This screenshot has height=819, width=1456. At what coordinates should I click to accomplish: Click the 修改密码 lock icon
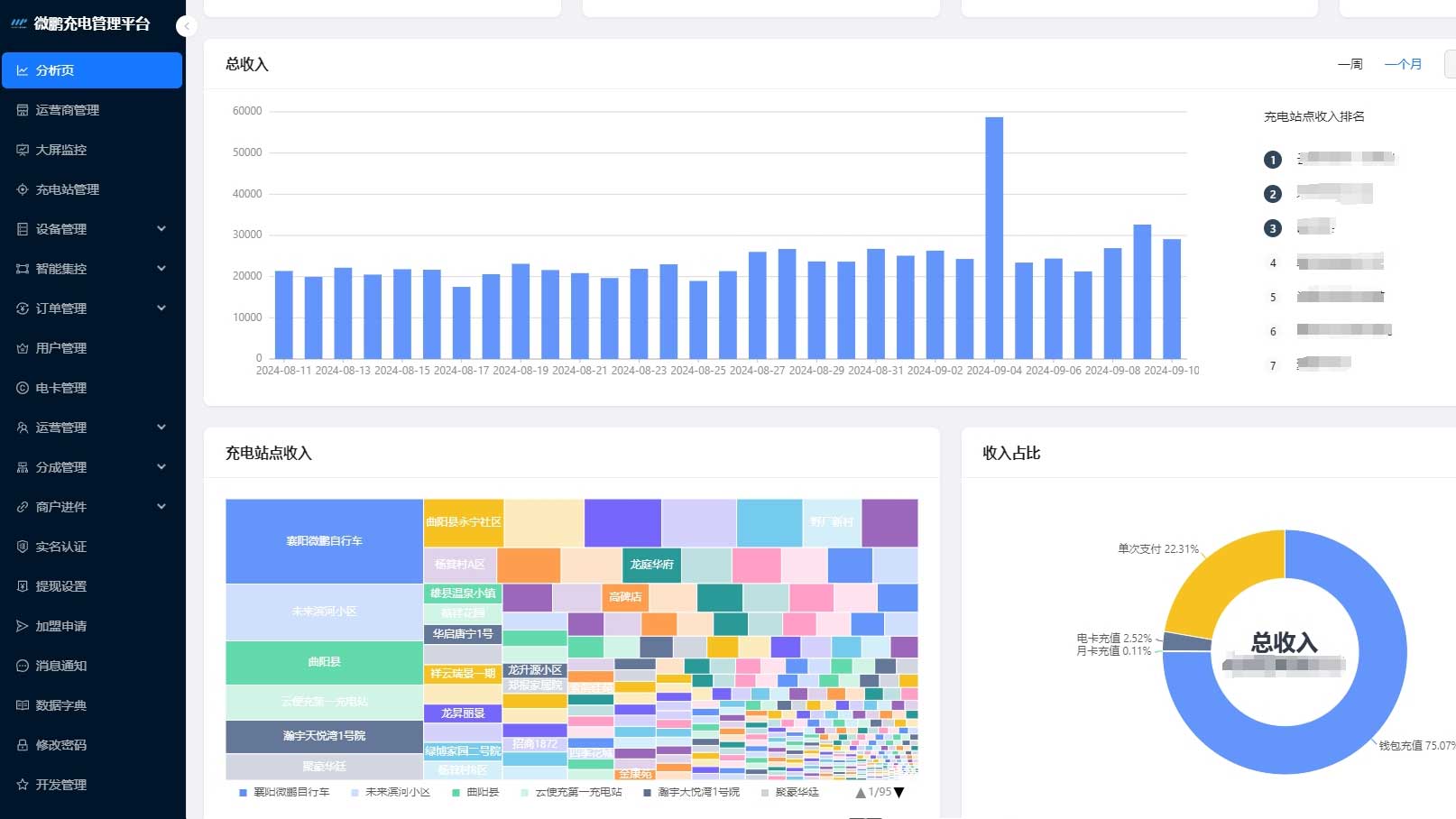[x=23, y=745]
